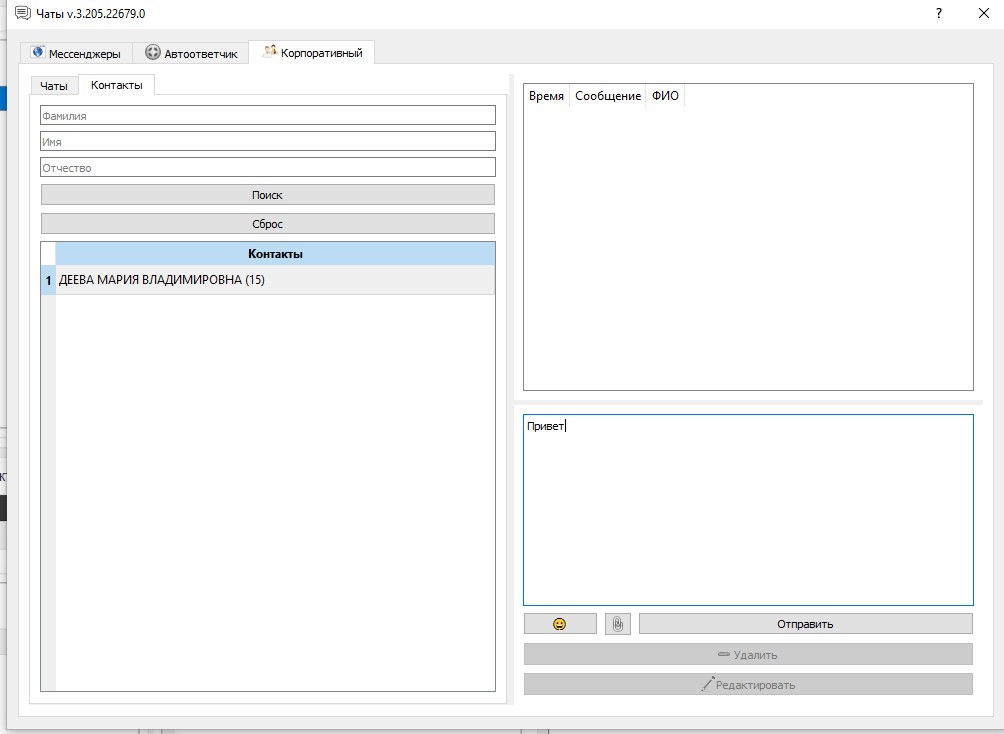Viewport: 1004px width, 734px height.
Task: Reset search filters with Сброс
Action: 268,224
